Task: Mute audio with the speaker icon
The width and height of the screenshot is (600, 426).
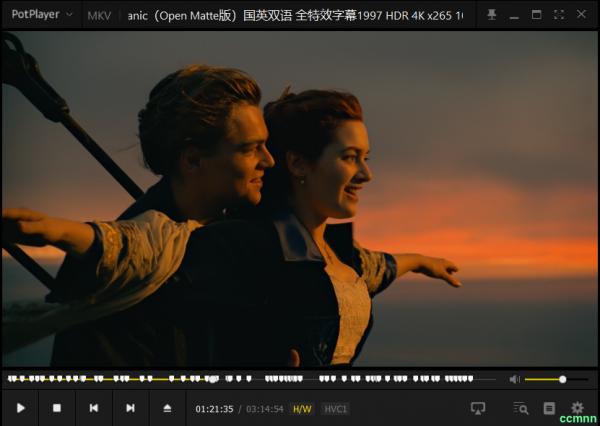Action: click(514, 379)
